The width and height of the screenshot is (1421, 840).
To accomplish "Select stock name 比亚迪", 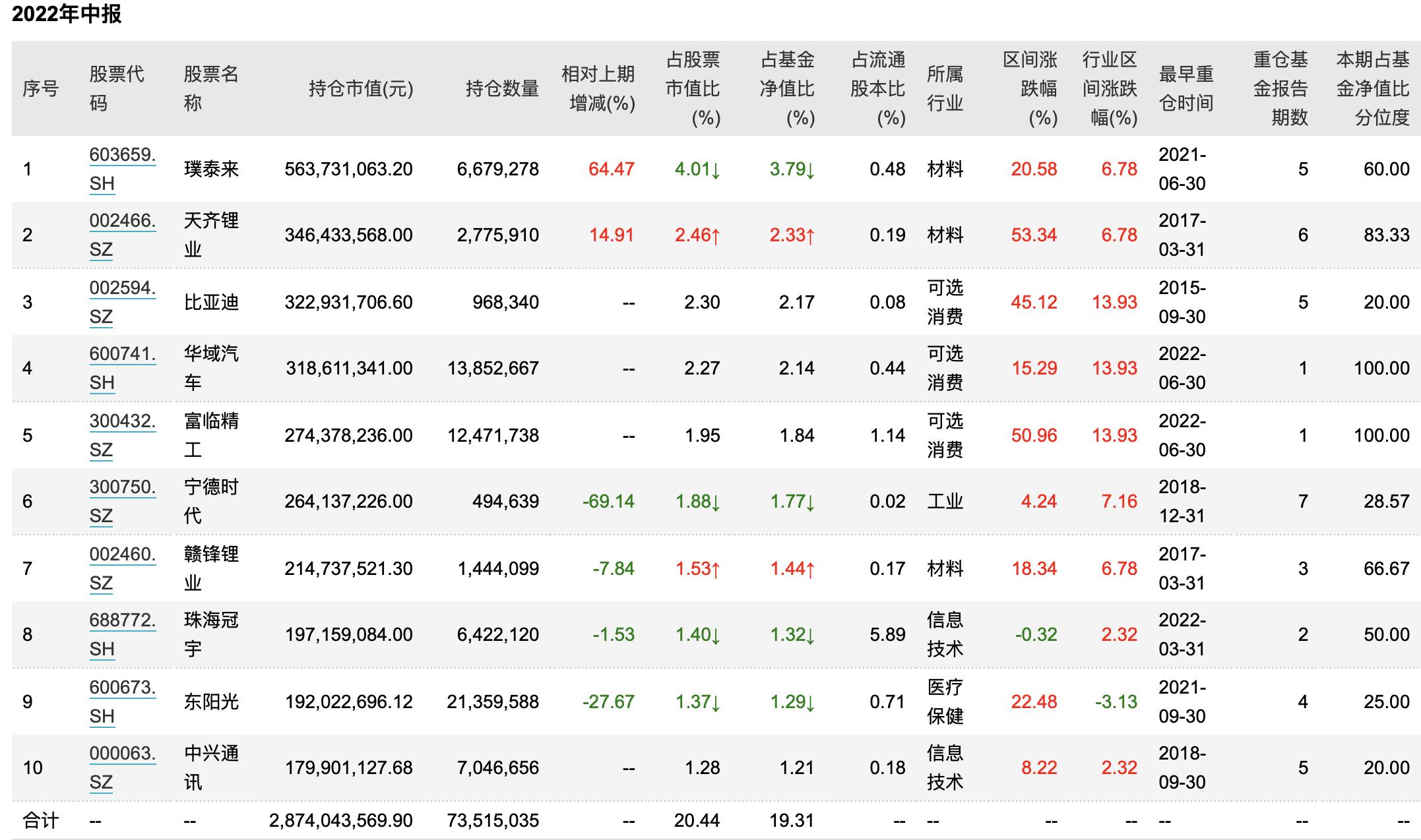I will coord(211,302).
